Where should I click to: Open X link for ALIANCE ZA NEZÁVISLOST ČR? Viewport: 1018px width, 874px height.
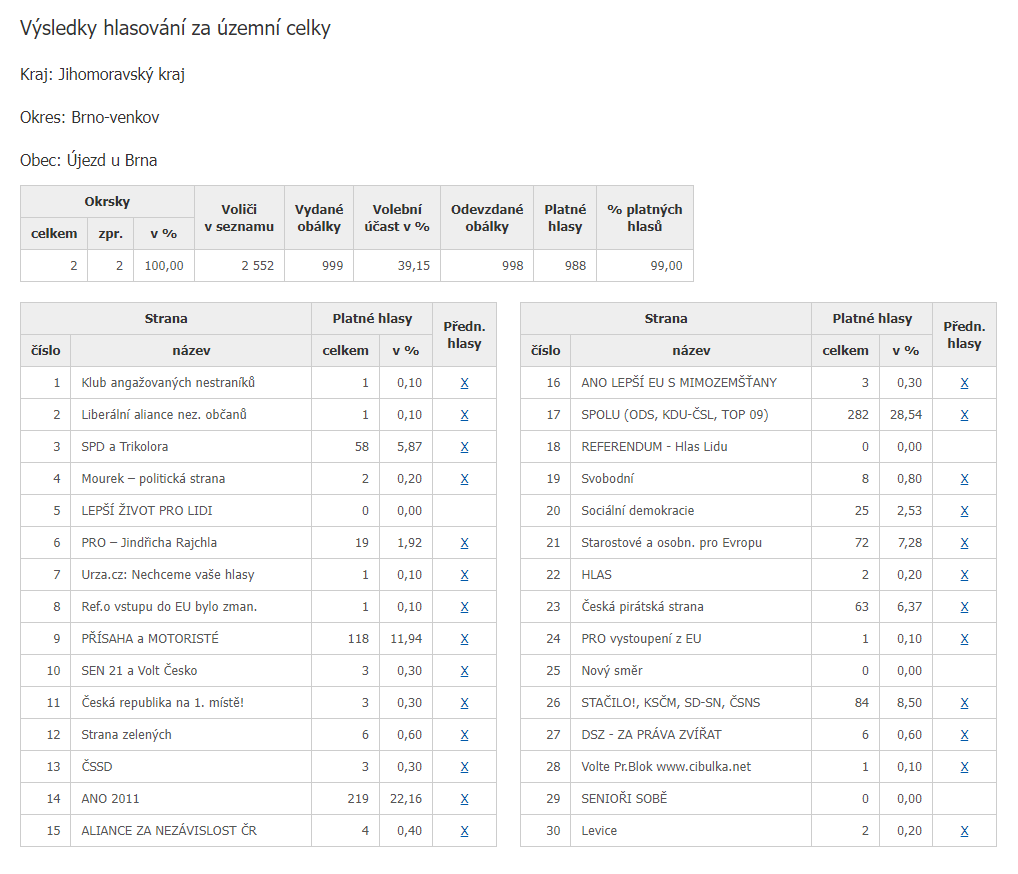(x=464, y=830)
